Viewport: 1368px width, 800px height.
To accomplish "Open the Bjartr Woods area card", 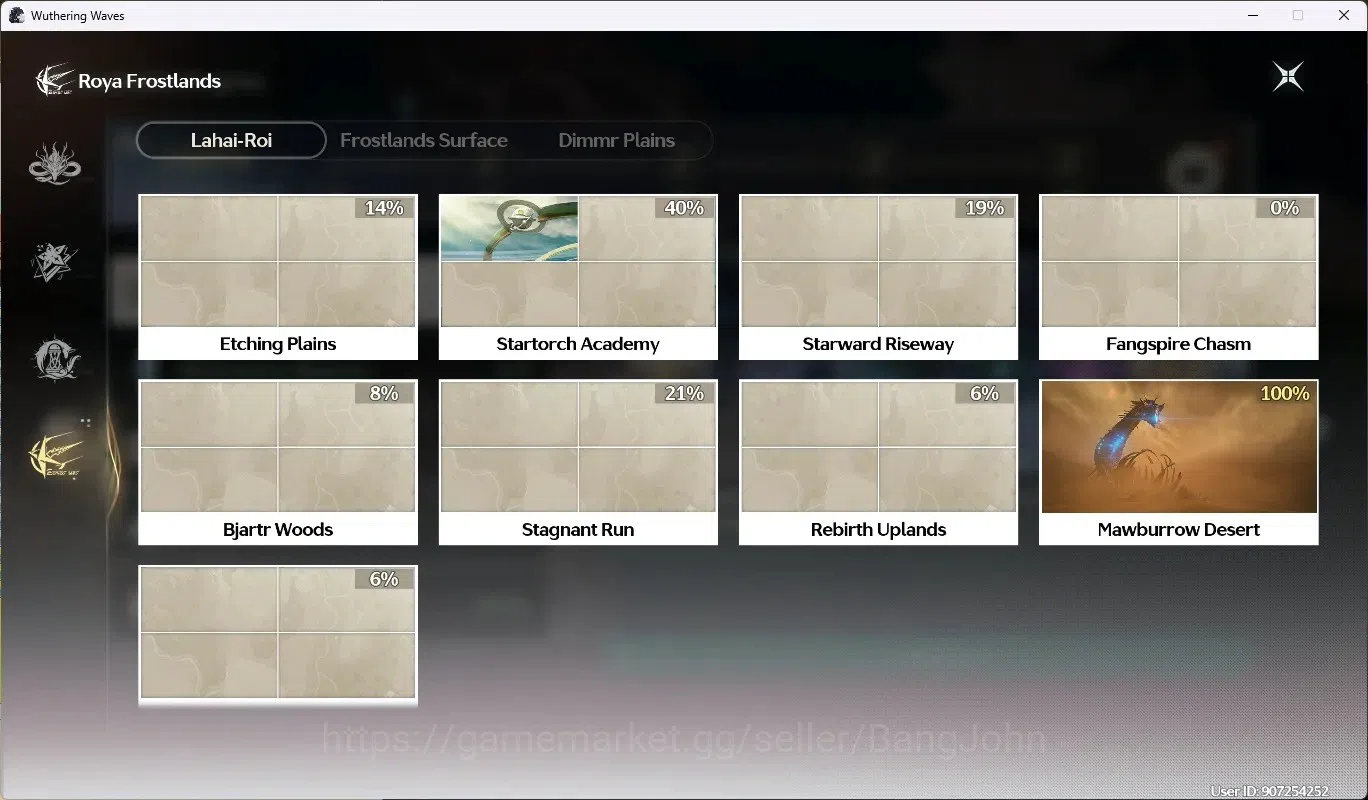I will point(278,462).
